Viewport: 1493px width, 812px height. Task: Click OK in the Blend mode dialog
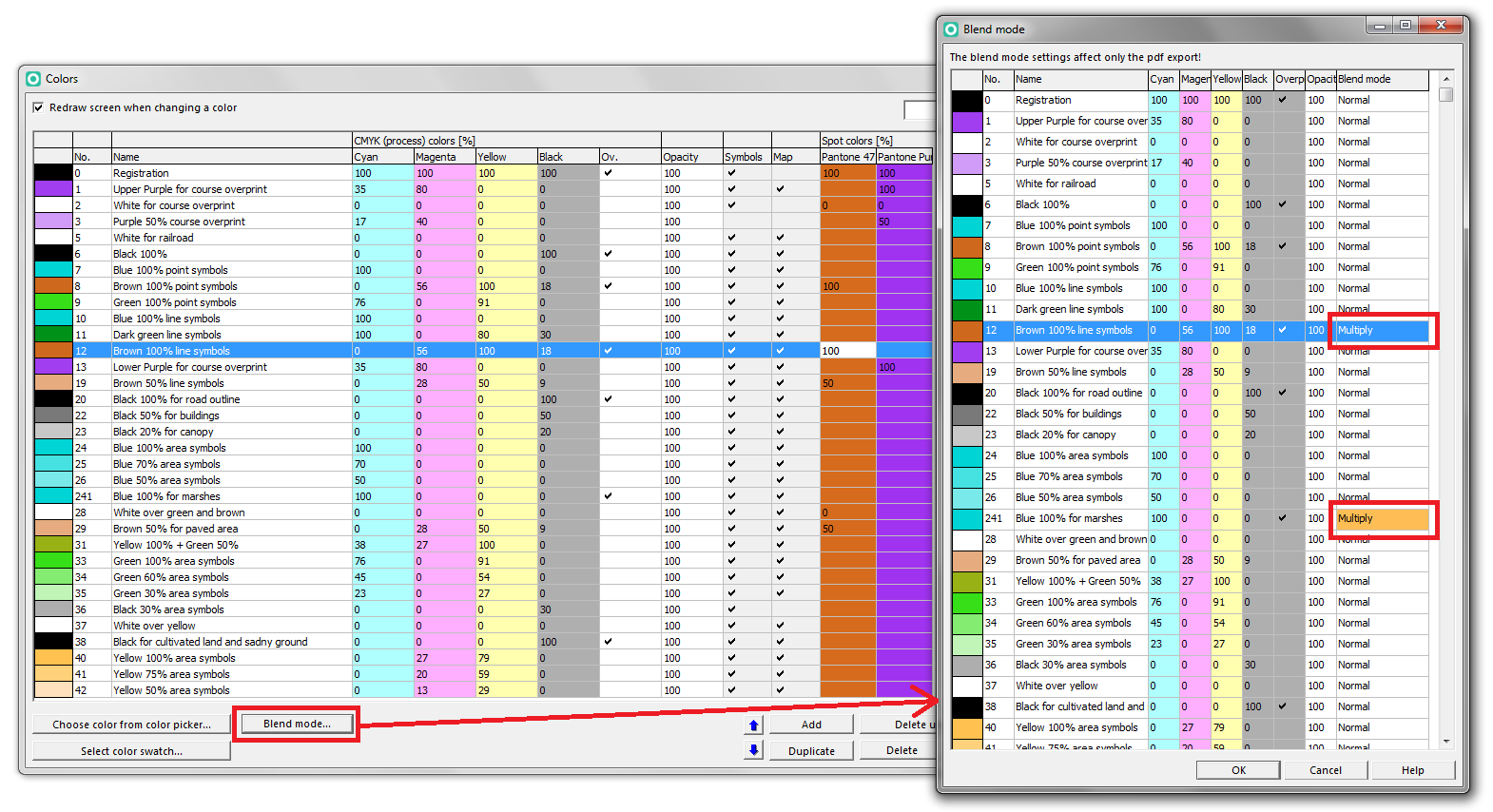[x=1238, y=770]
